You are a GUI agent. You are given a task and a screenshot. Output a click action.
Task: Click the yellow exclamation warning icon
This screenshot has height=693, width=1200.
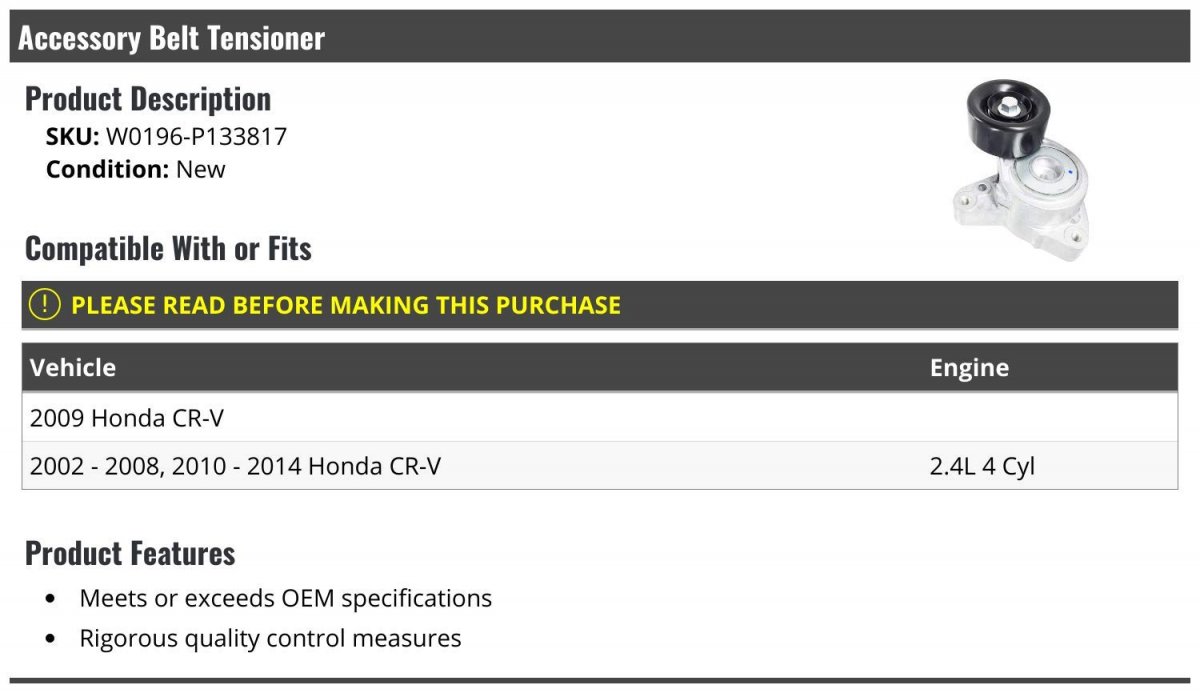(44, 304)
